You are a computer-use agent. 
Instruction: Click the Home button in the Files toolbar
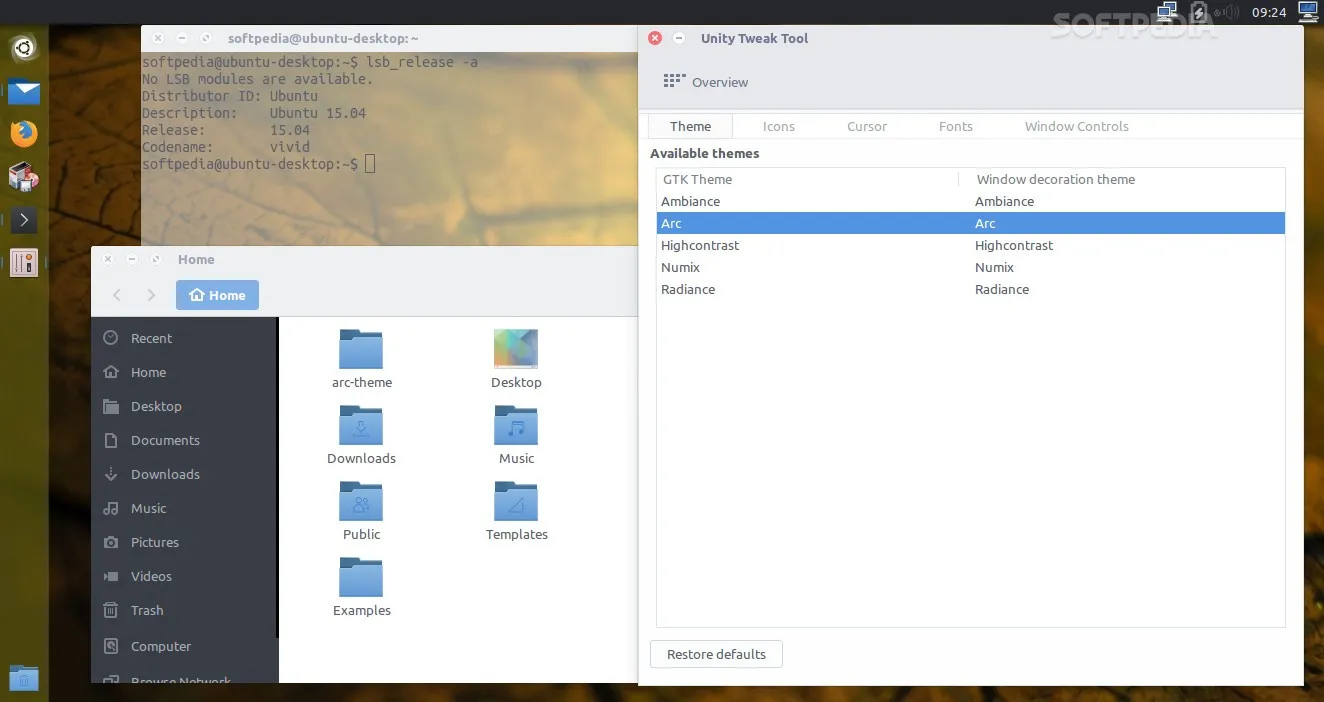[x=216, y=295]
